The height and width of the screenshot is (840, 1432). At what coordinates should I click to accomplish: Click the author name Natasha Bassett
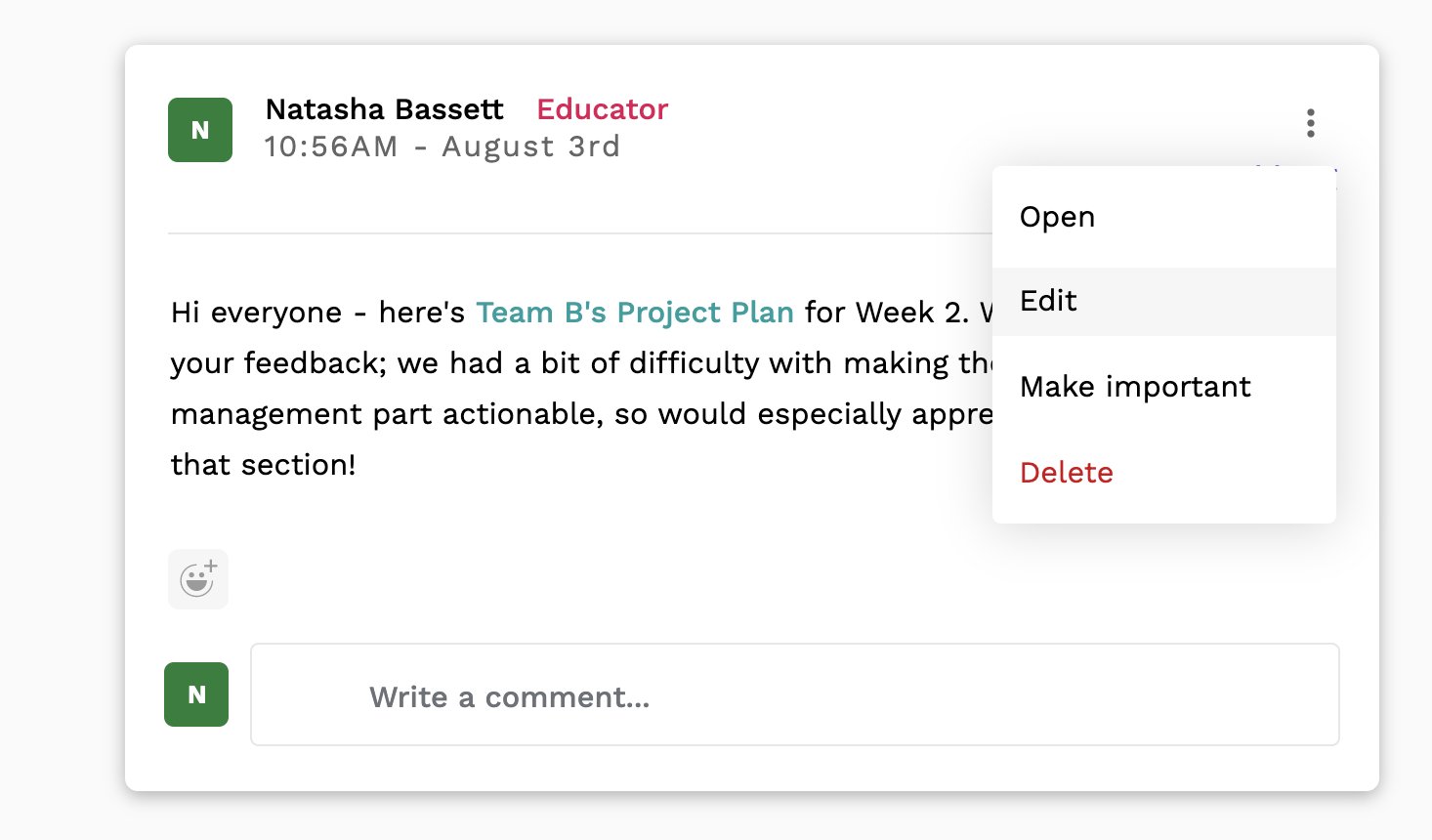385,109
